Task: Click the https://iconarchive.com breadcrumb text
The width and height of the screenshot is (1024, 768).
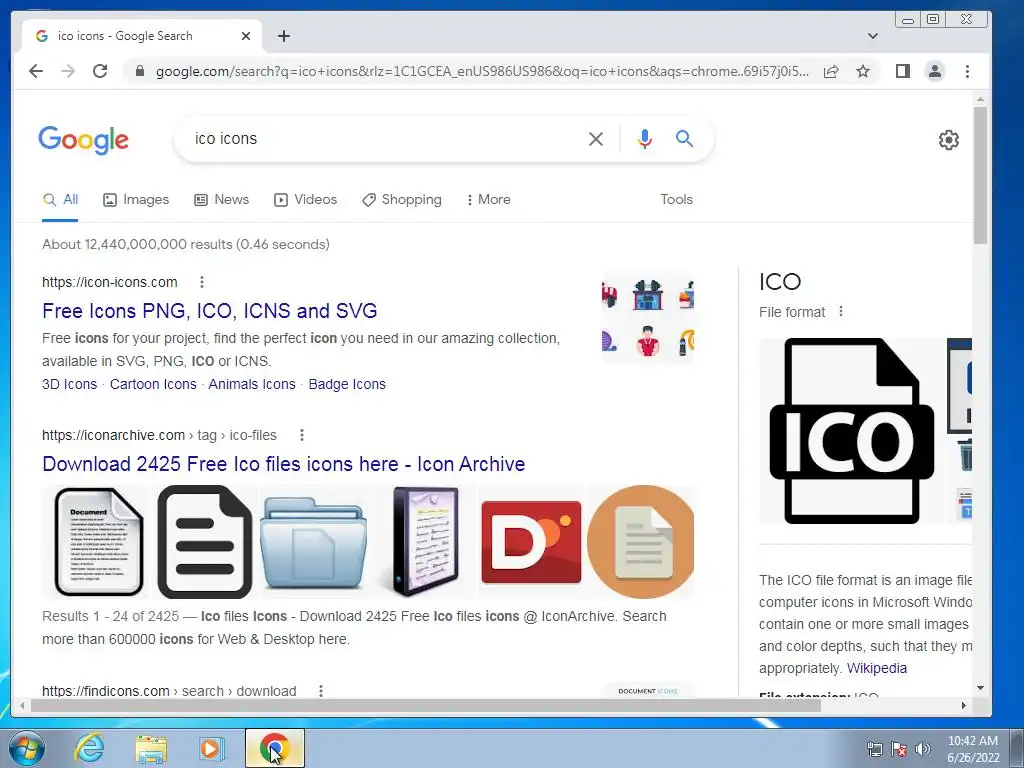Action: pyautogui.click(x=113, y=435)
